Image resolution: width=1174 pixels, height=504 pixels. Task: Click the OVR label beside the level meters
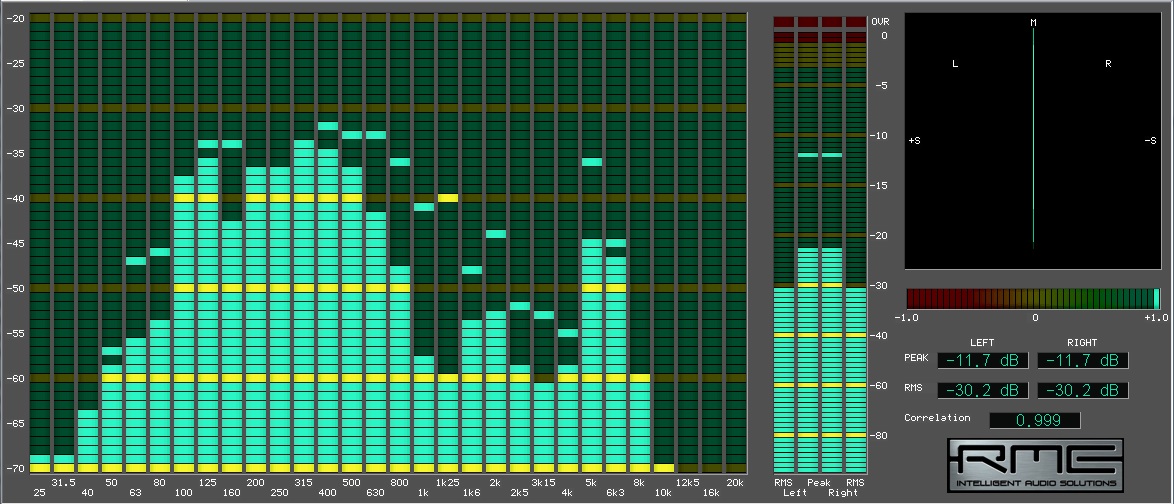point(880,21)
